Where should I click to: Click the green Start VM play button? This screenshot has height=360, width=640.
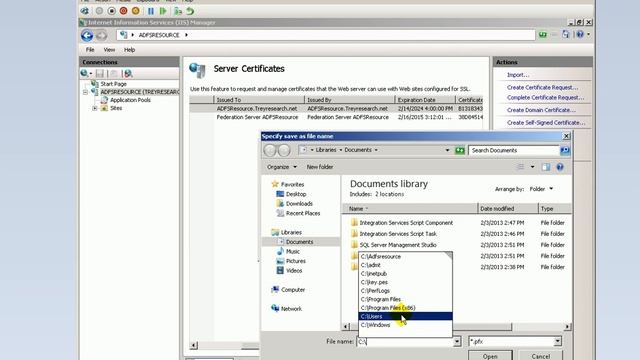(163, 11)
